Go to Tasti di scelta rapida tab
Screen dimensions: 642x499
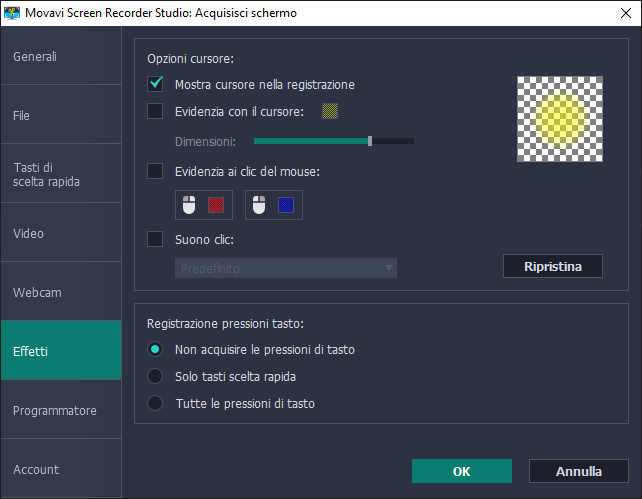point(61,174)
